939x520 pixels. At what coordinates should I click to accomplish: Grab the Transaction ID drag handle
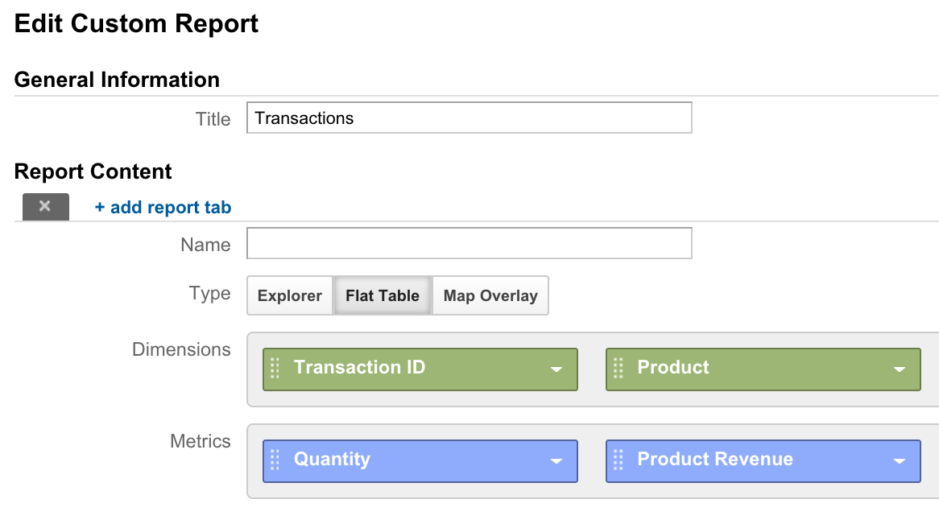click(275, 368)
